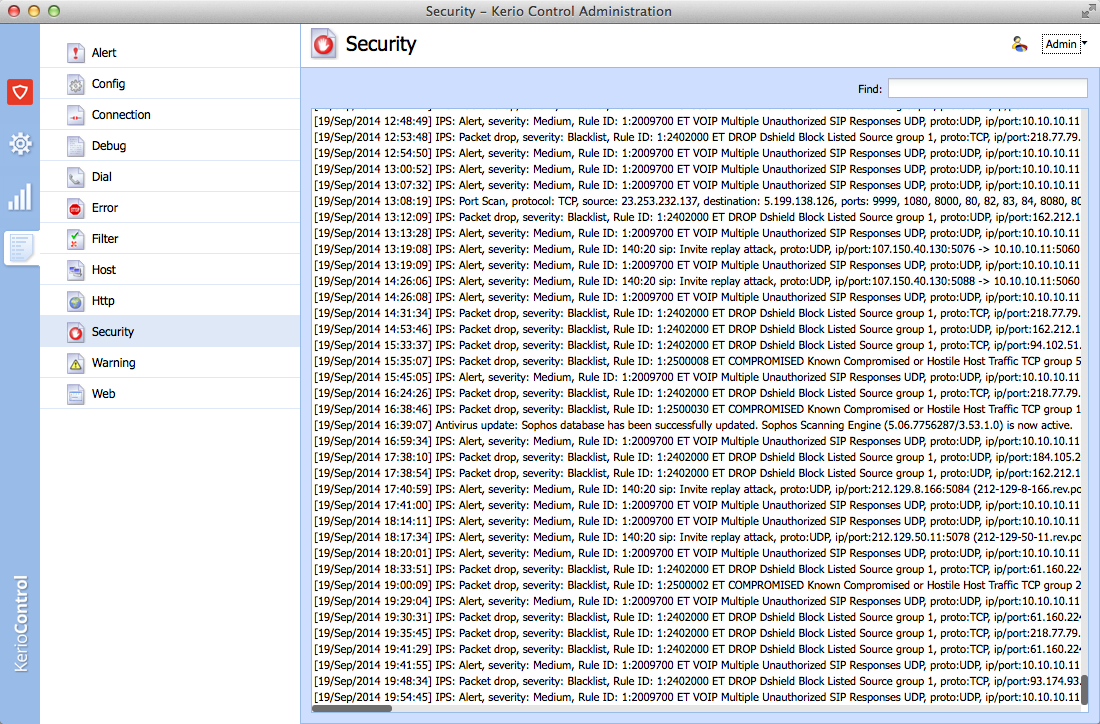Click the 18:17:34 Invite replay attack line
Screen dimensions: 1100x724
(697, 537)
